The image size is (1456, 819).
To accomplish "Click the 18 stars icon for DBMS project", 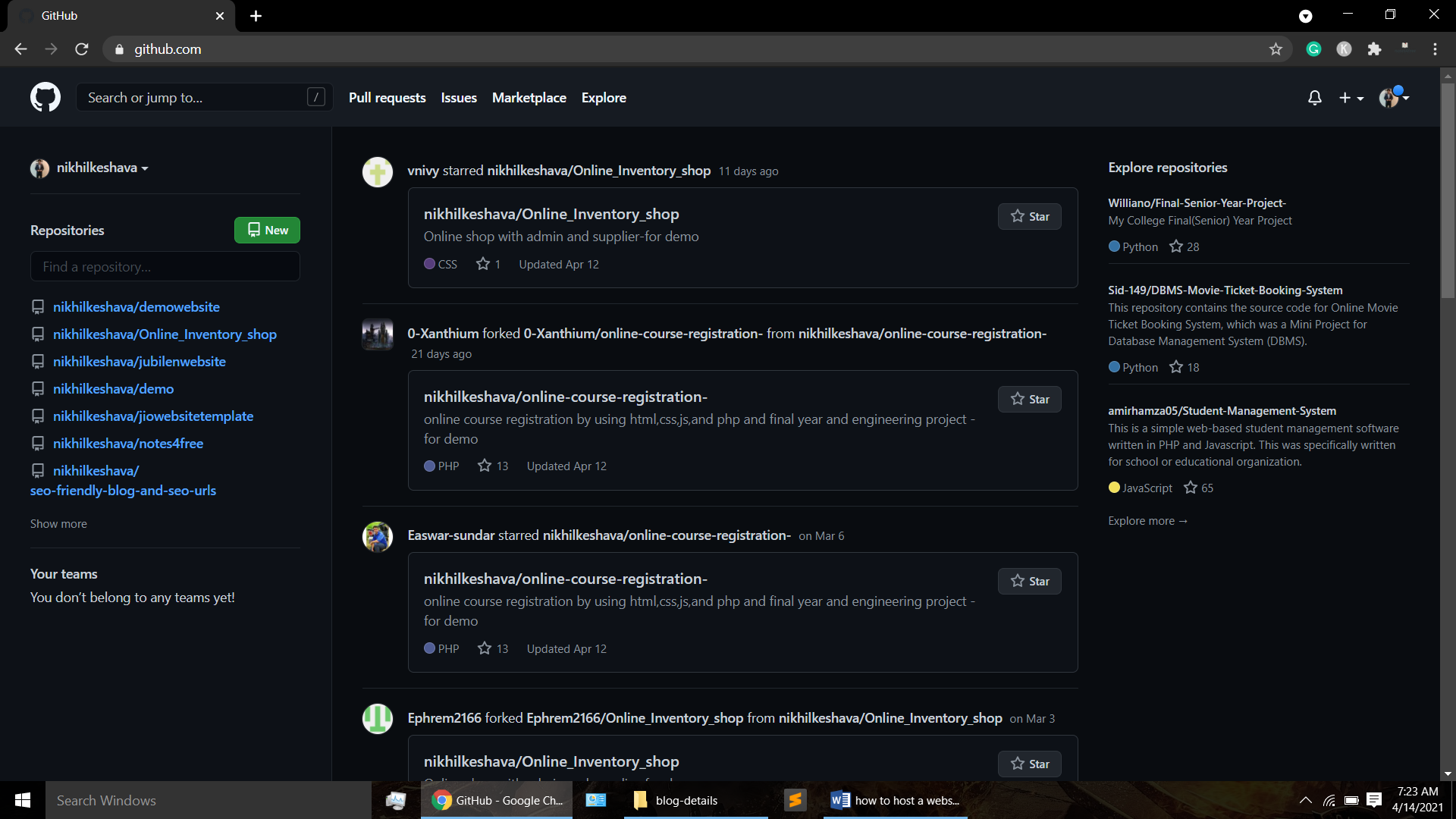I will pos(1176,367).
